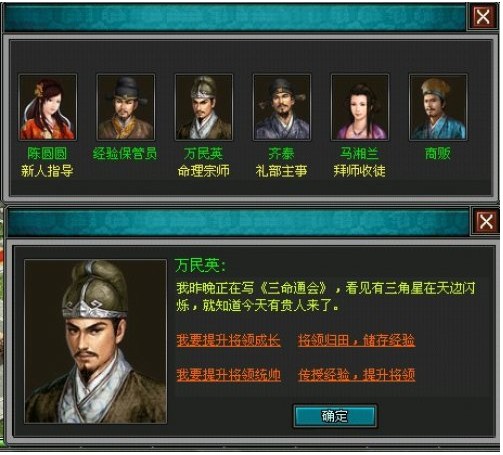Choose the 万民英 portrait in NPC list
The height and width of the screenshot is (455, 503).
point(204,107)
